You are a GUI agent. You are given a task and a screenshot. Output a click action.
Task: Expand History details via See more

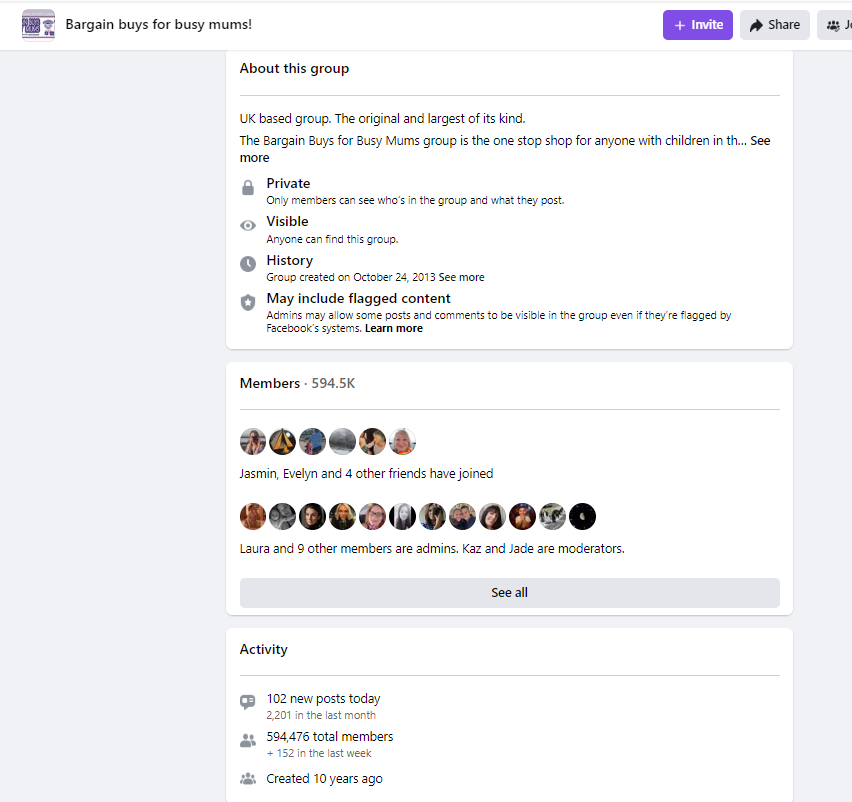click(461, 277)
